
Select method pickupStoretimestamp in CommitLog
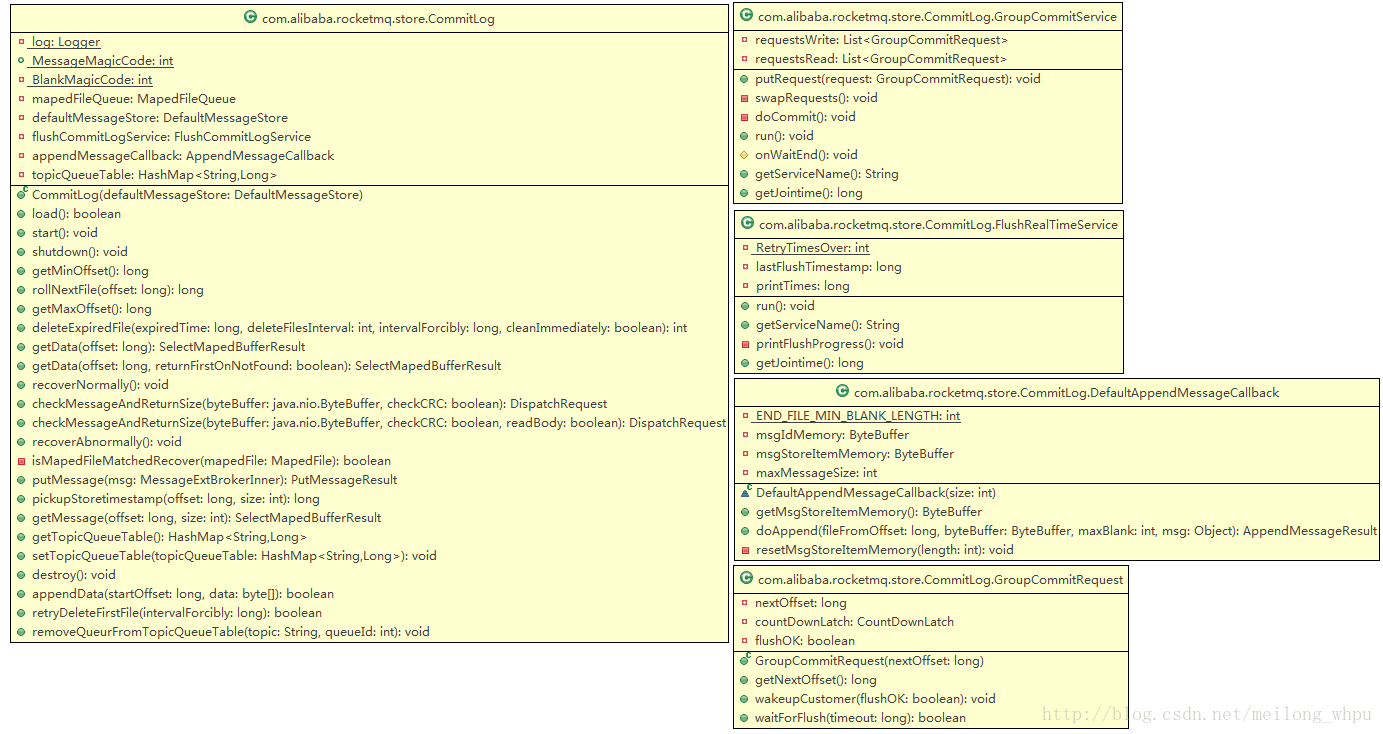tap(176, 499)
